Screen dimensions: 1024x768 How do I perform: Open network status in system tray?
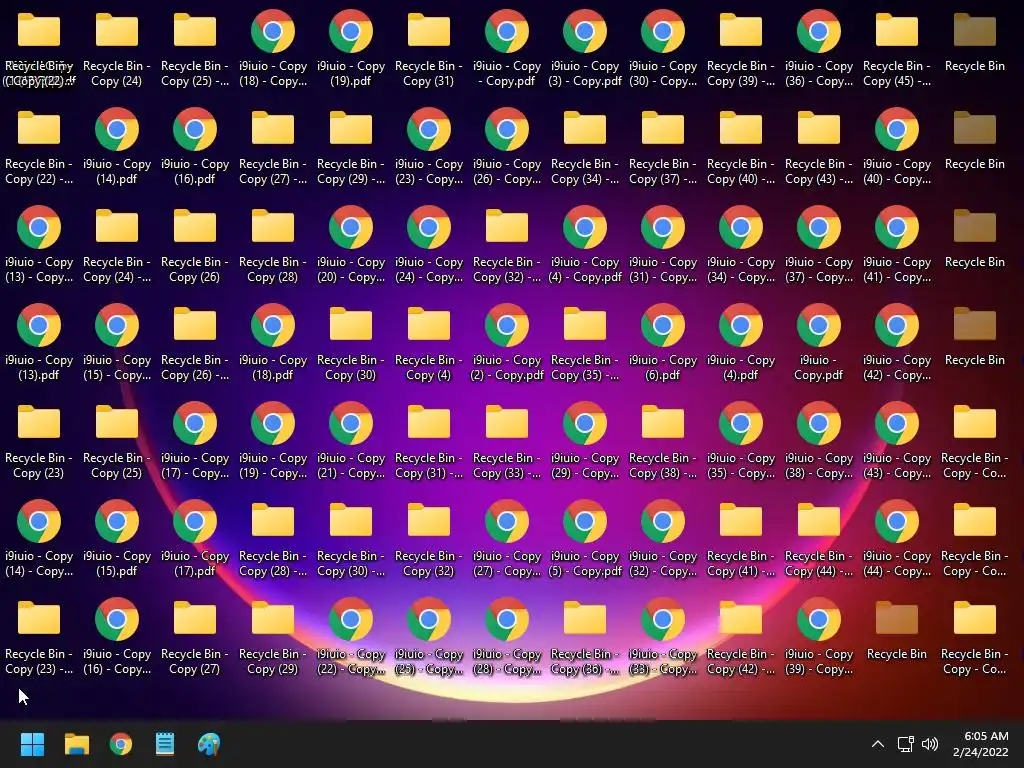pos(905,744)
